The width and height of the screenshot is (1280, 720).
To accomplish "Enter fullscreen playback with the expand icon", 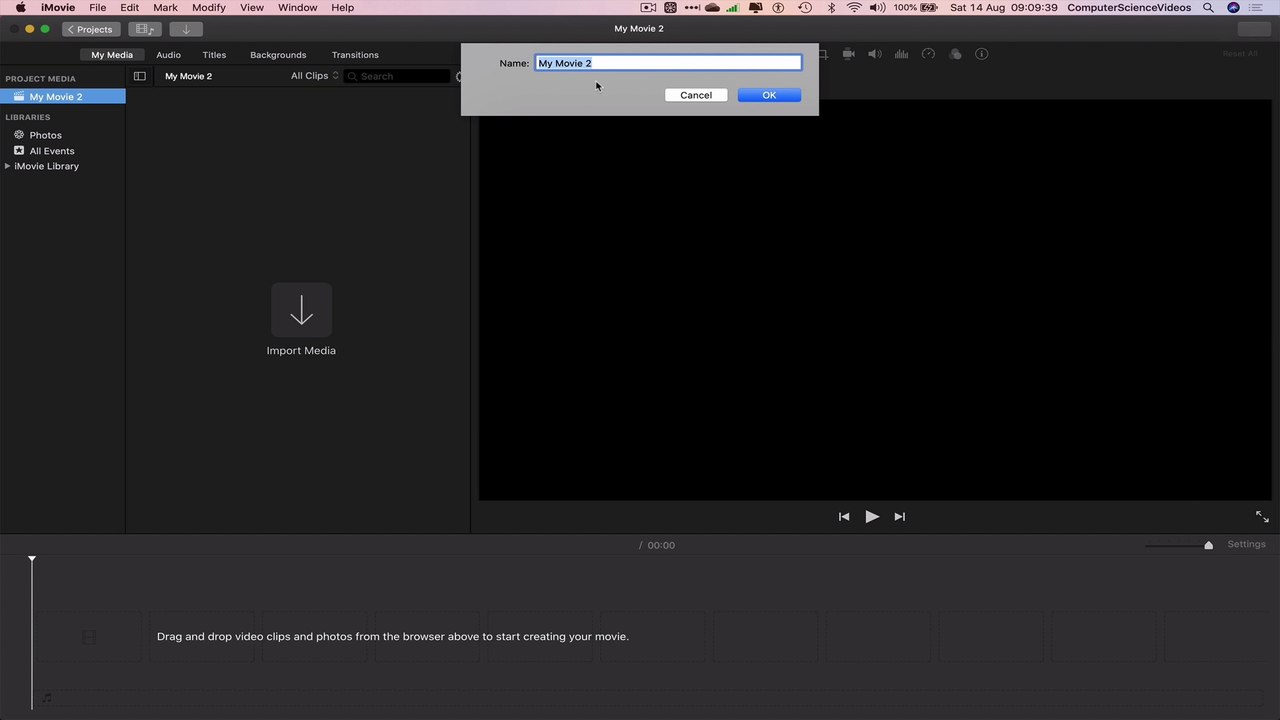I will (x=1262, y=517).
